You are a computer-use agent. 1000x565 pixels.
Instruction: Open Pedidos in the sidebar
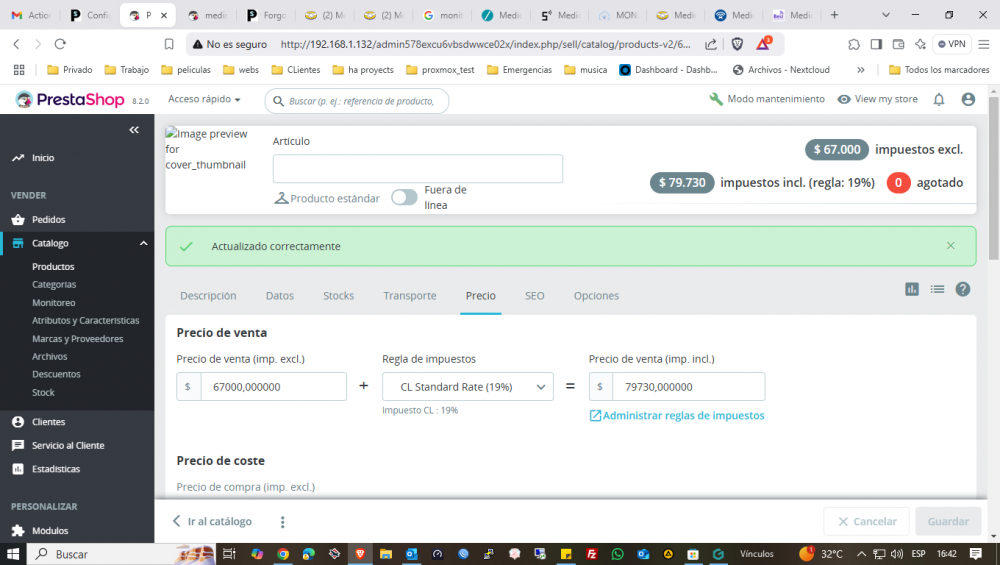pyautogui.click(x=48, y=219)
